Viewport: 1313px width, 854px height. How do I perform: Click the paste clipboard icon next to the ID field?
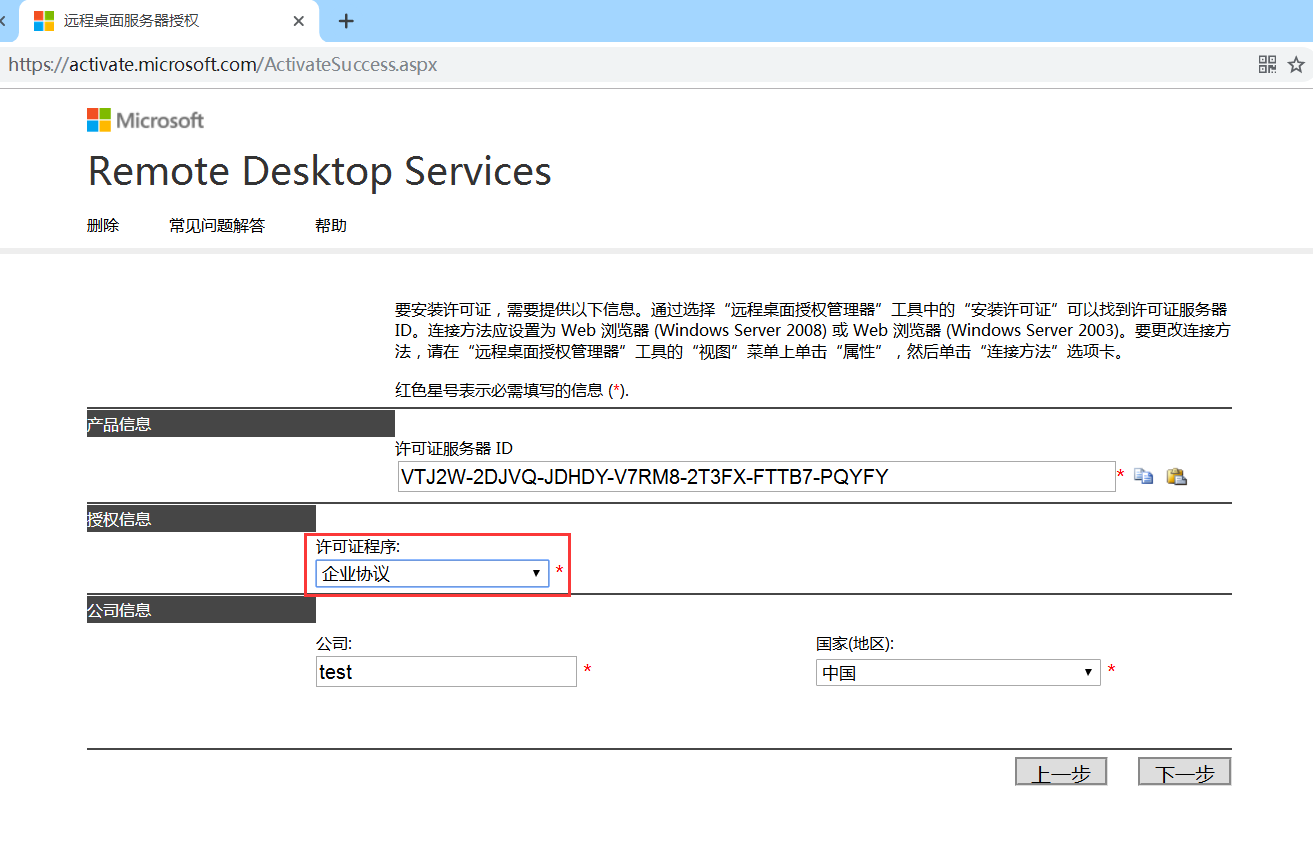point(1176,476)
